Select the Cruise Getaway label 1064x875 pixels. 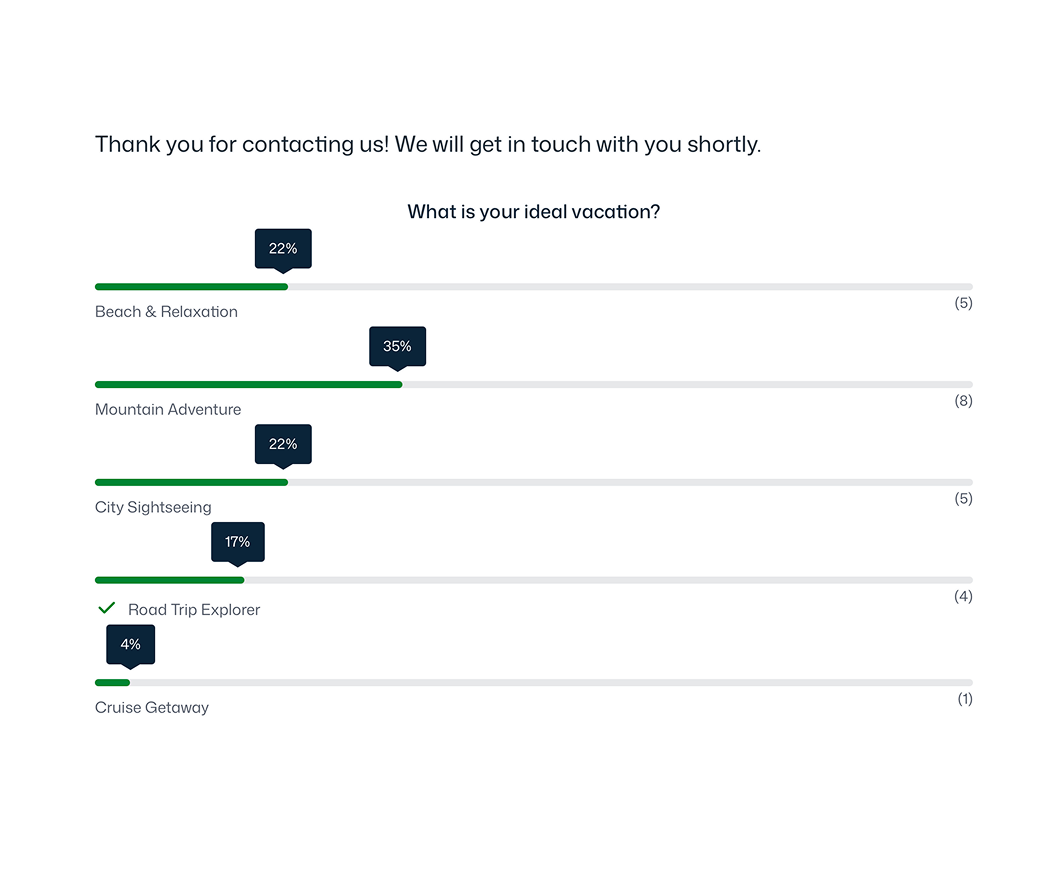pos(152,707)
